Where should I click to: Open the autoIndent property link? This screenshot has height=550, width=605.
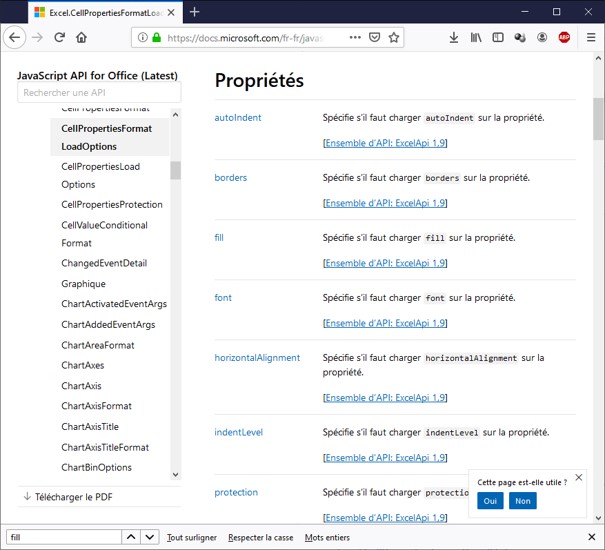point(238,118)
